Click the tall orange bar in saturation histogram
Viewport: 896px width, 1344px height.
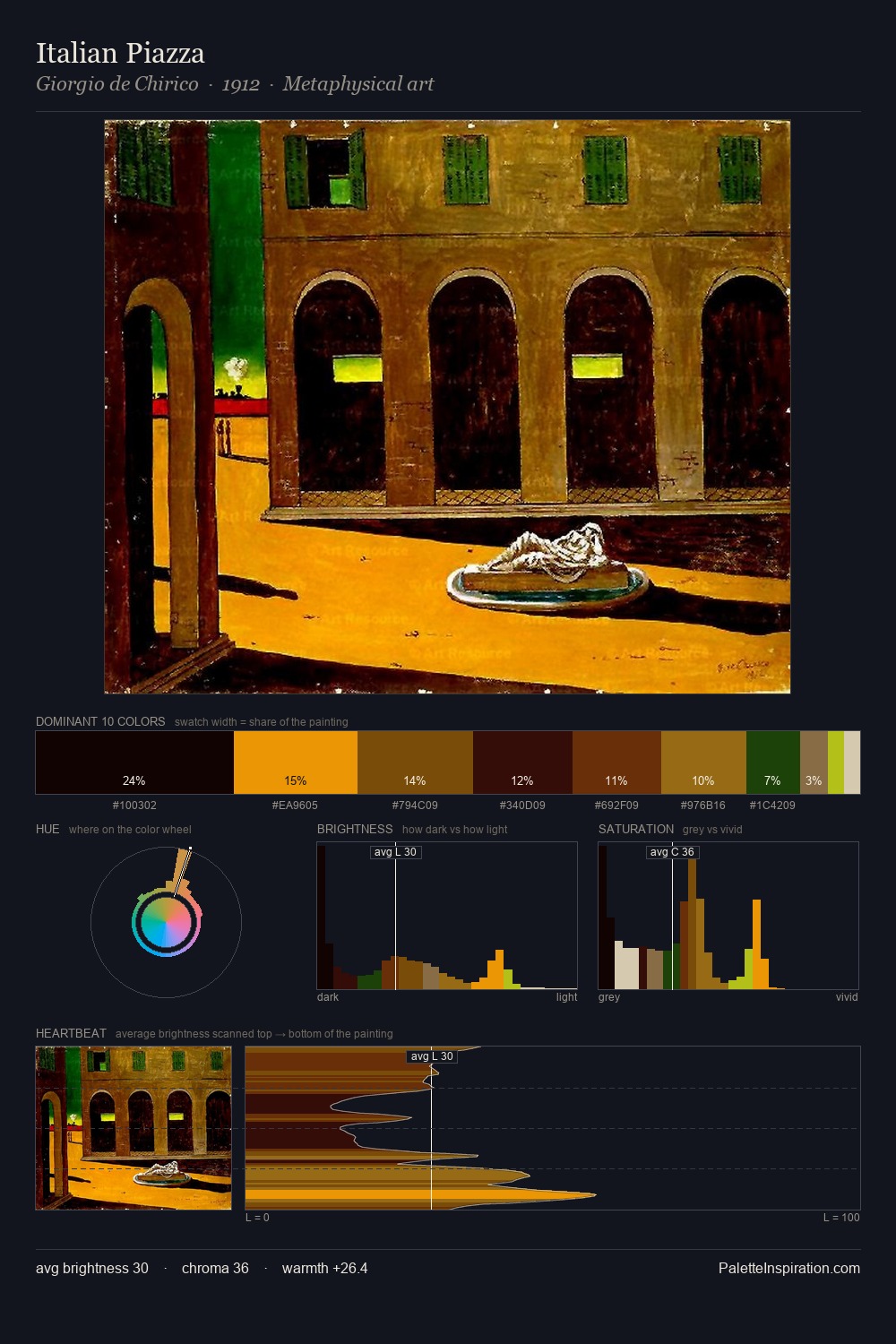[757, 944]
